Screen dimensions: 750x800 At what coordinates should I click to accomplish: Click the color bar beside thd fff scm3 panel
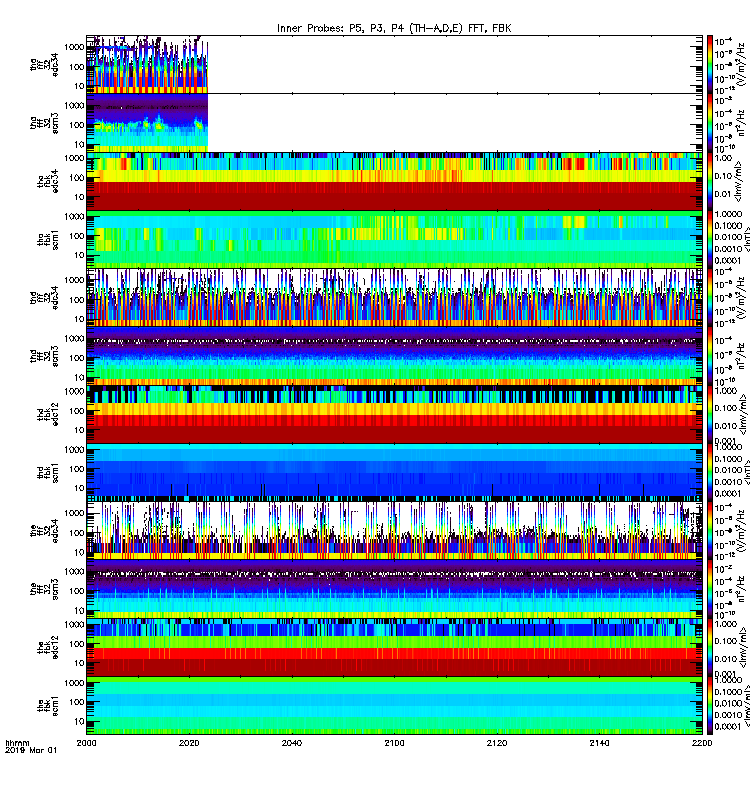point(710,356)
